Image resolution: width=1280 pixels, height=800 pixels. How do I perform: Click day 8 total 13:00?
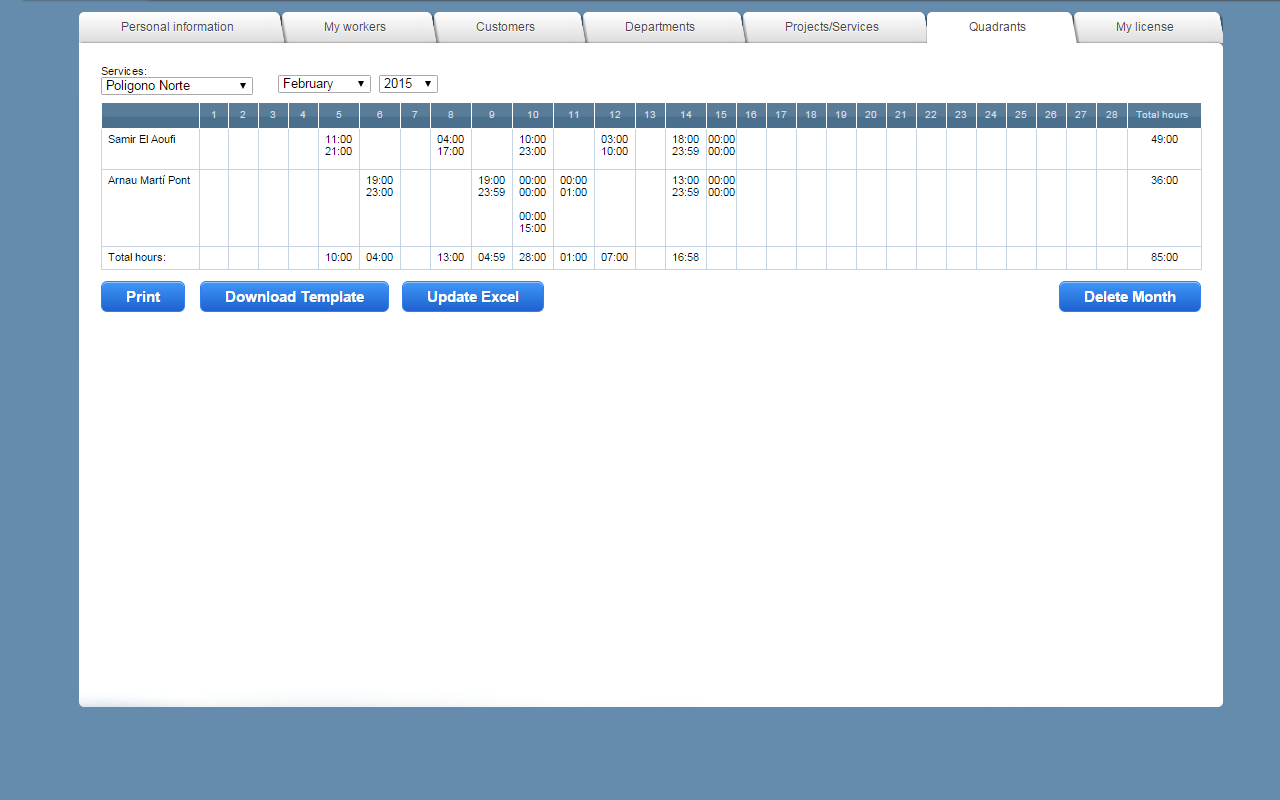(x=451, y=257)
